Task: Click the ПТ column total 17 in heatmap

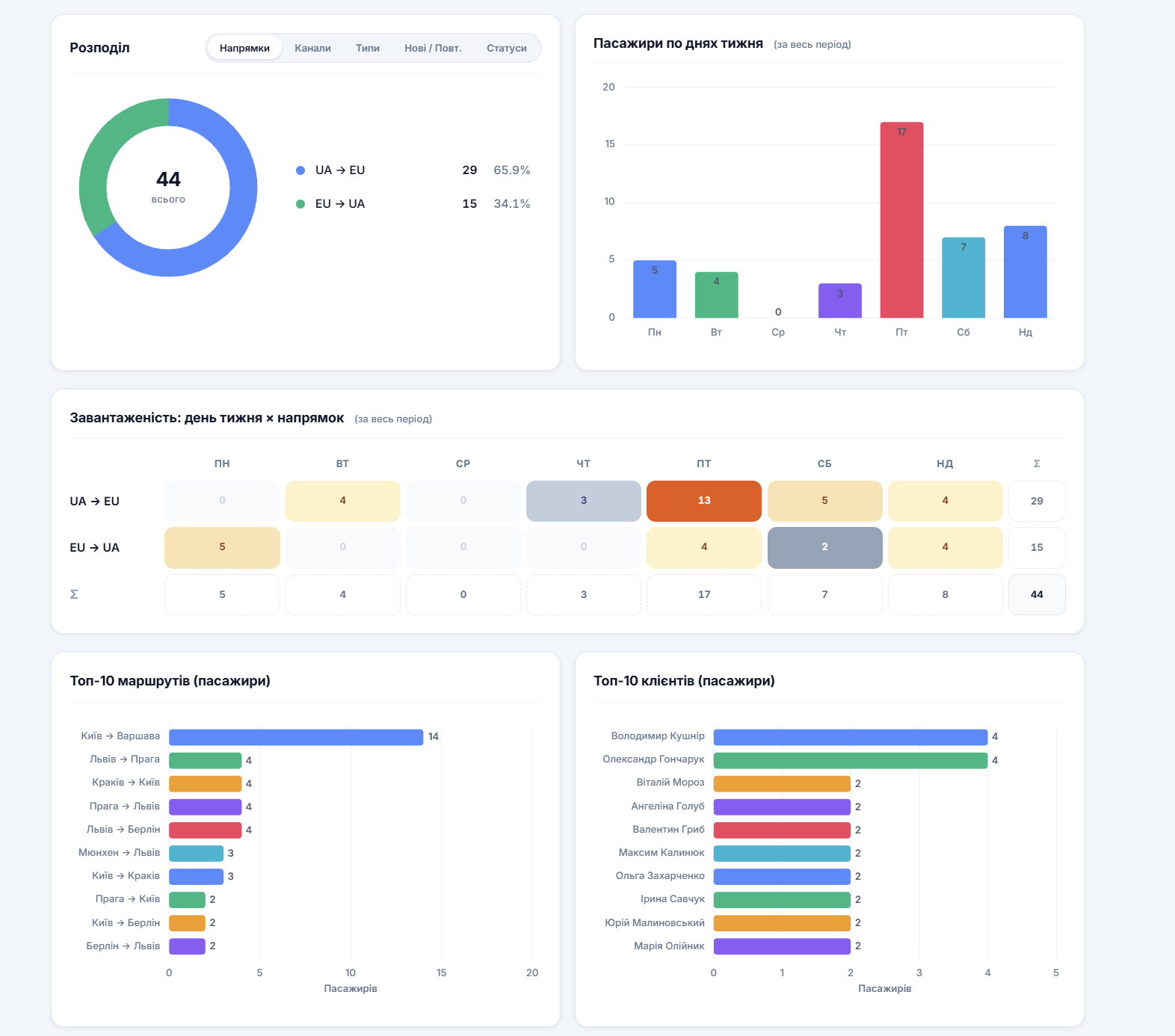Action: 704,594
